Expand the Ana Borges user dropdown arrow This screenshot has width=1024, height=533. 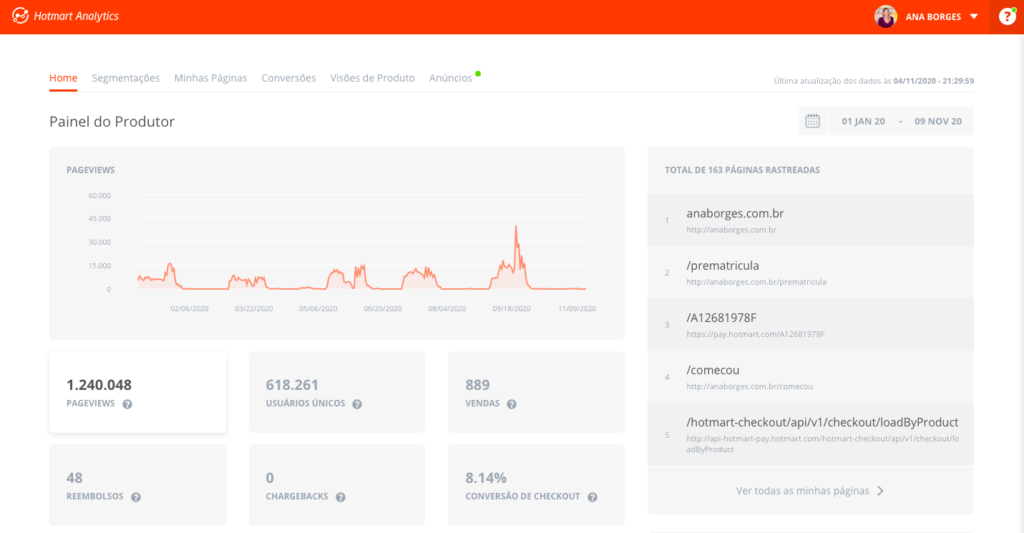974,16
